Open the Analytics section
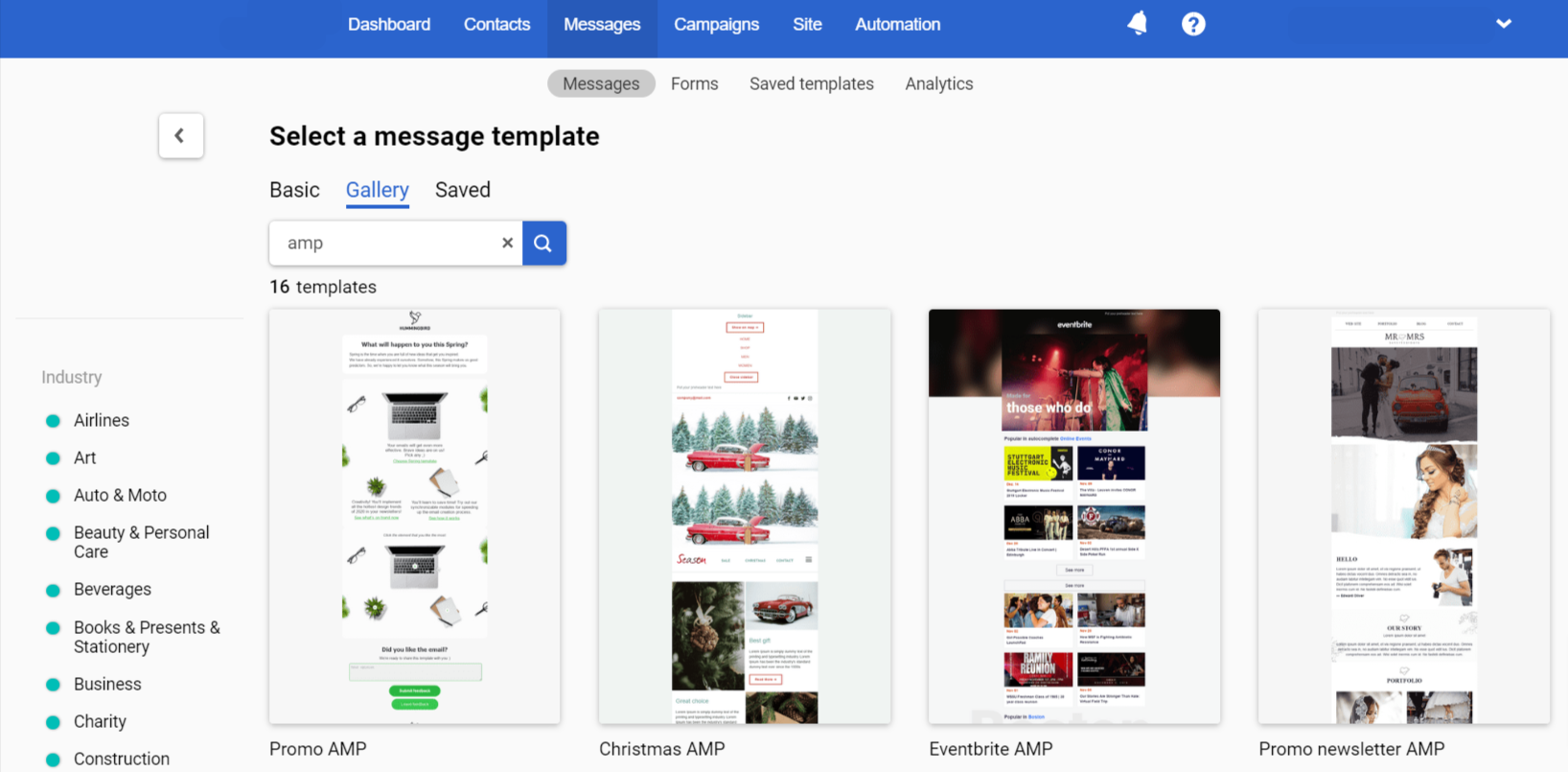 938,83
